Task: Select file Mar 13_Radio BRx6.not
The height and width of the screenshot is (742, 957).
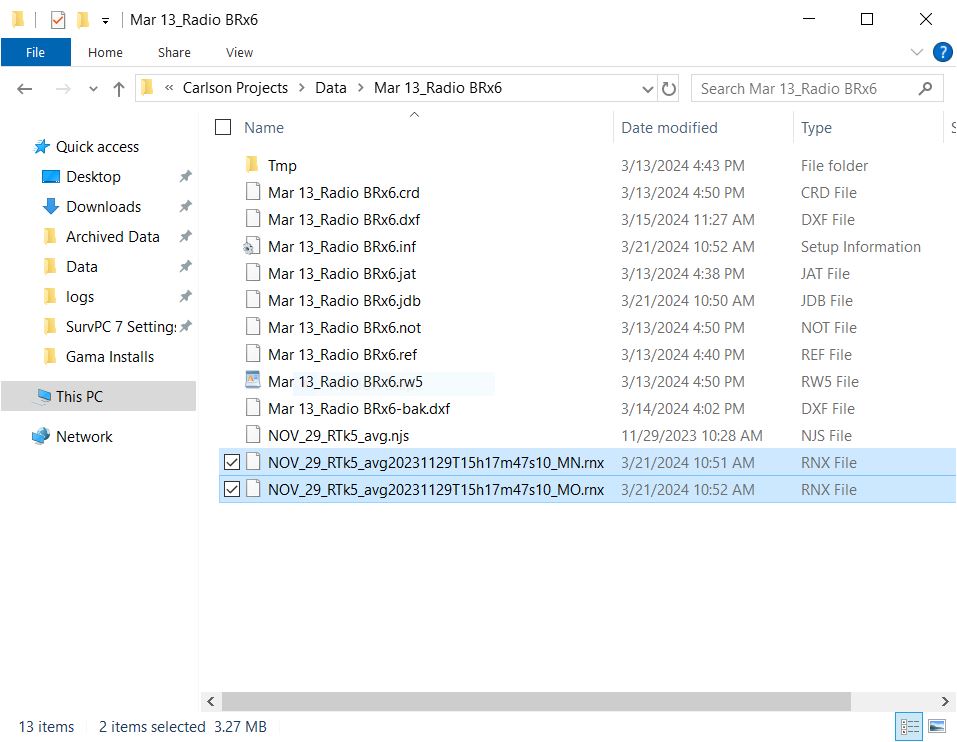Action: [344, 328]
